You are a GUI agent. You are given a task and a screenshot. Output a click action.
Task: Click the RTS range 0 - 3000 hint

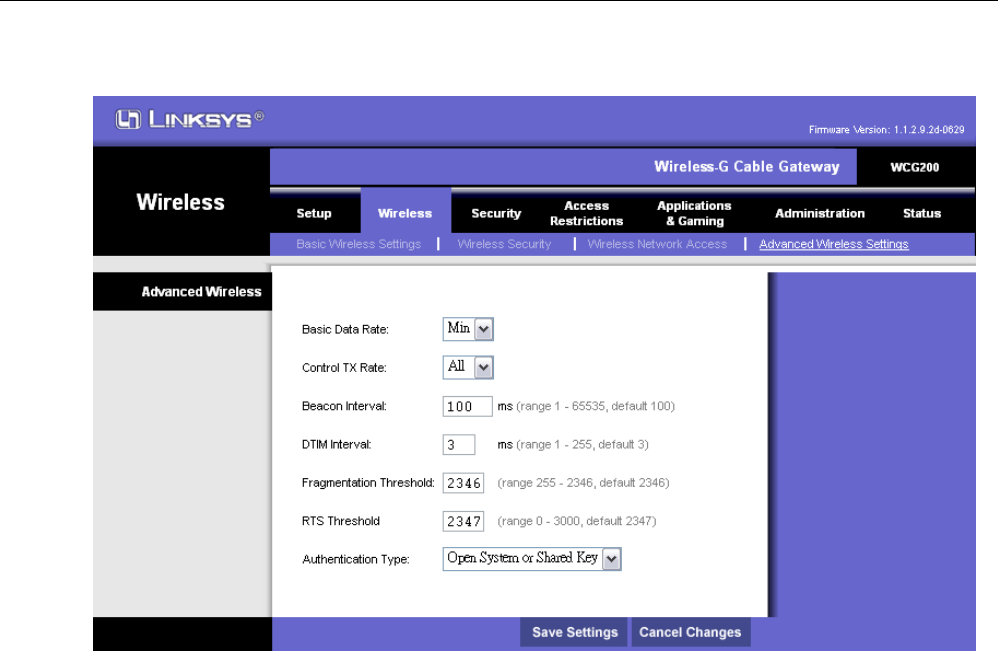tap(577, 521)
